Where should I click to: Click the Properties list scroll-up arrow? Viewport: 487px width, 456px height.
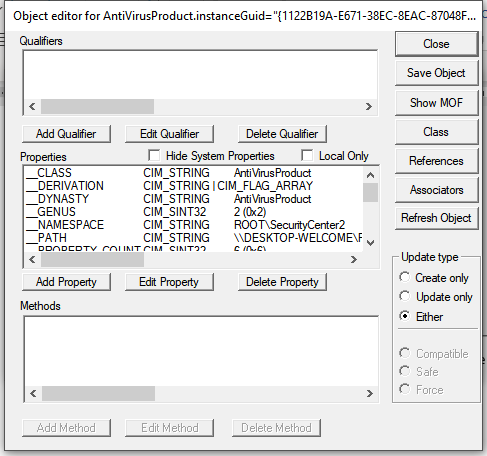tap(370, 175)
